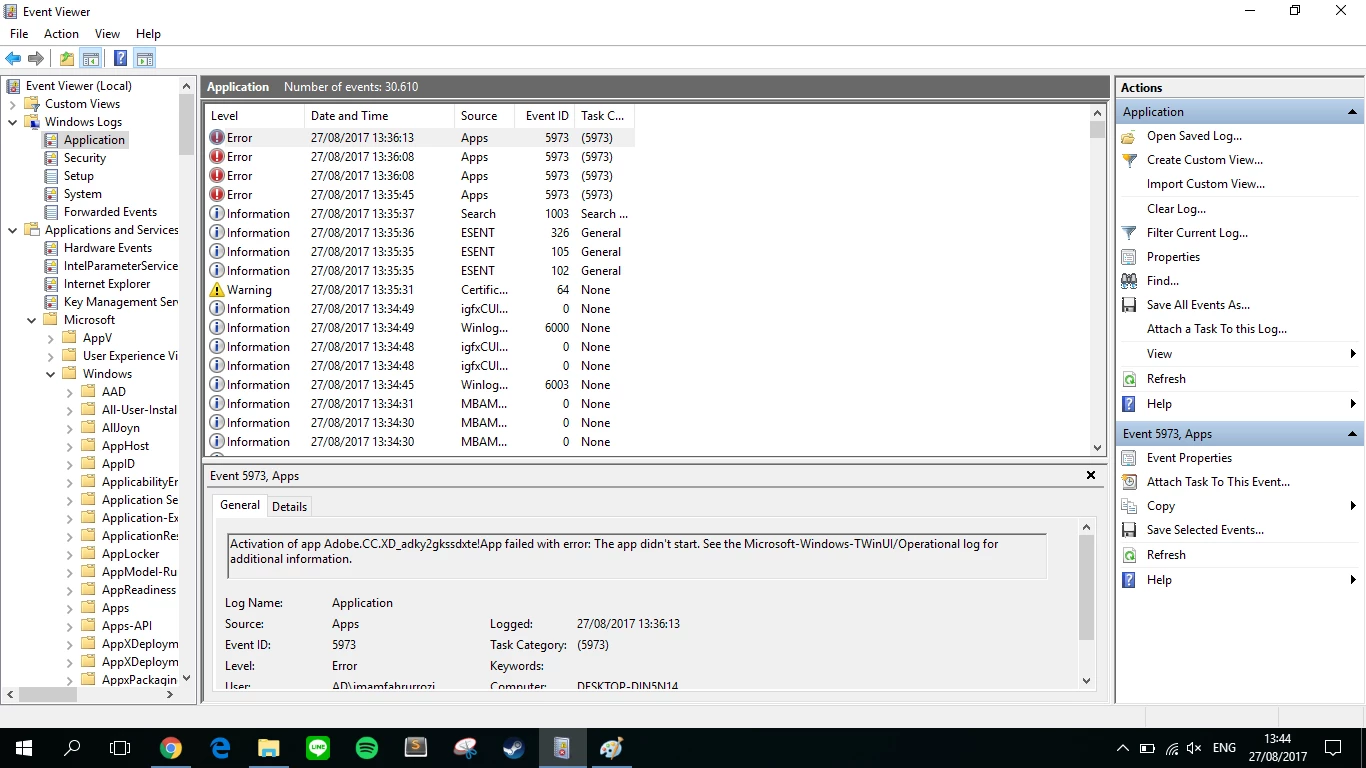Sort by the Date and Time column header
Screen dimensions: 1366x768
coord(379,116)
